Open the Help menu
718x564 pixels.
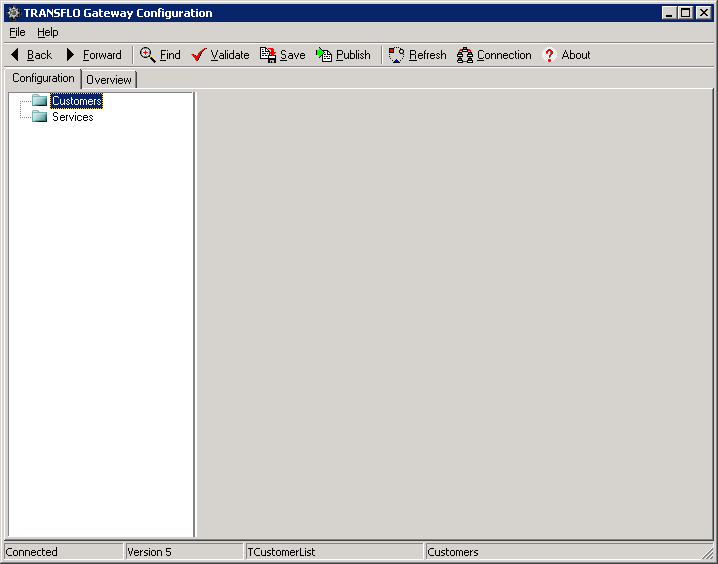point(48,32)
